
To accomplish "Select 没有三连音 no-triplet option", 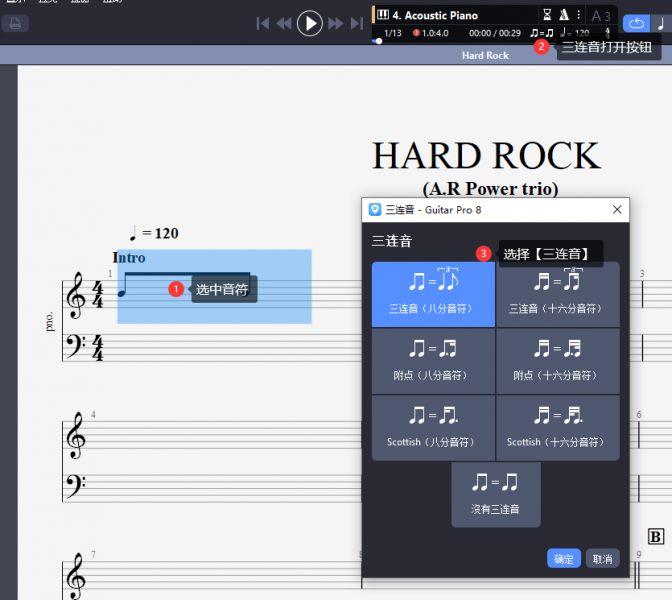I will click(x=495, y=494).
